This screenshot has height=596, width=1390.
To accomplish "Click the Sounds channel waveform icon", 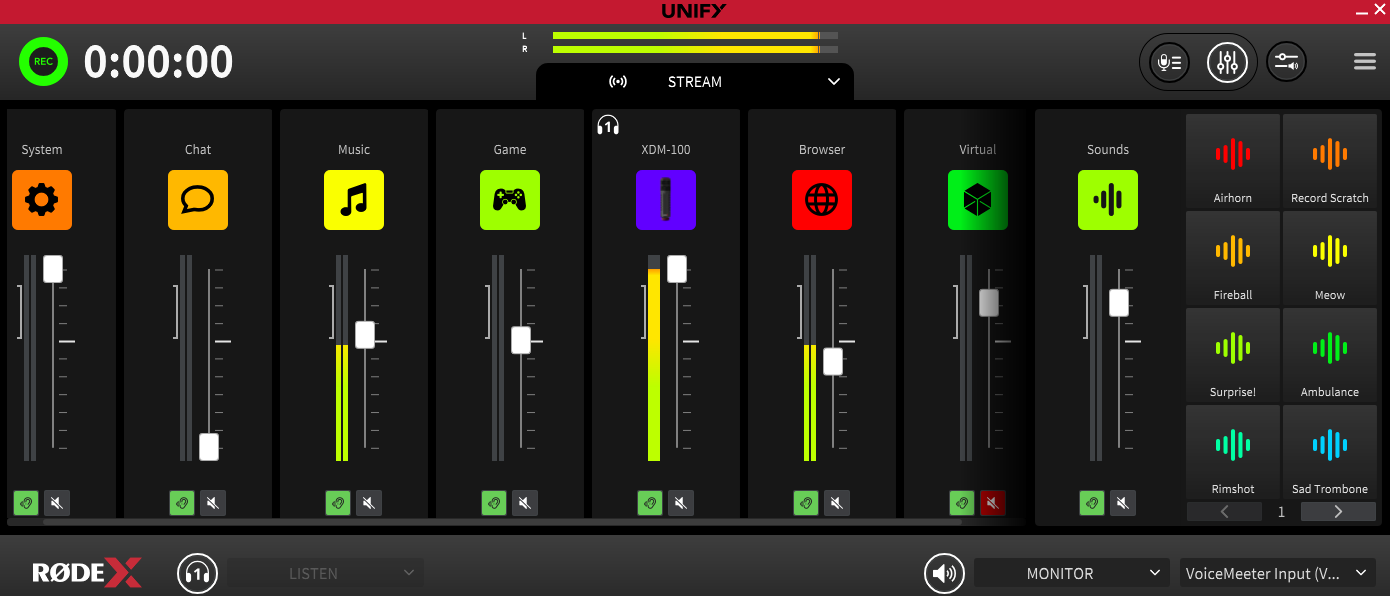I will click(1108, 200).
